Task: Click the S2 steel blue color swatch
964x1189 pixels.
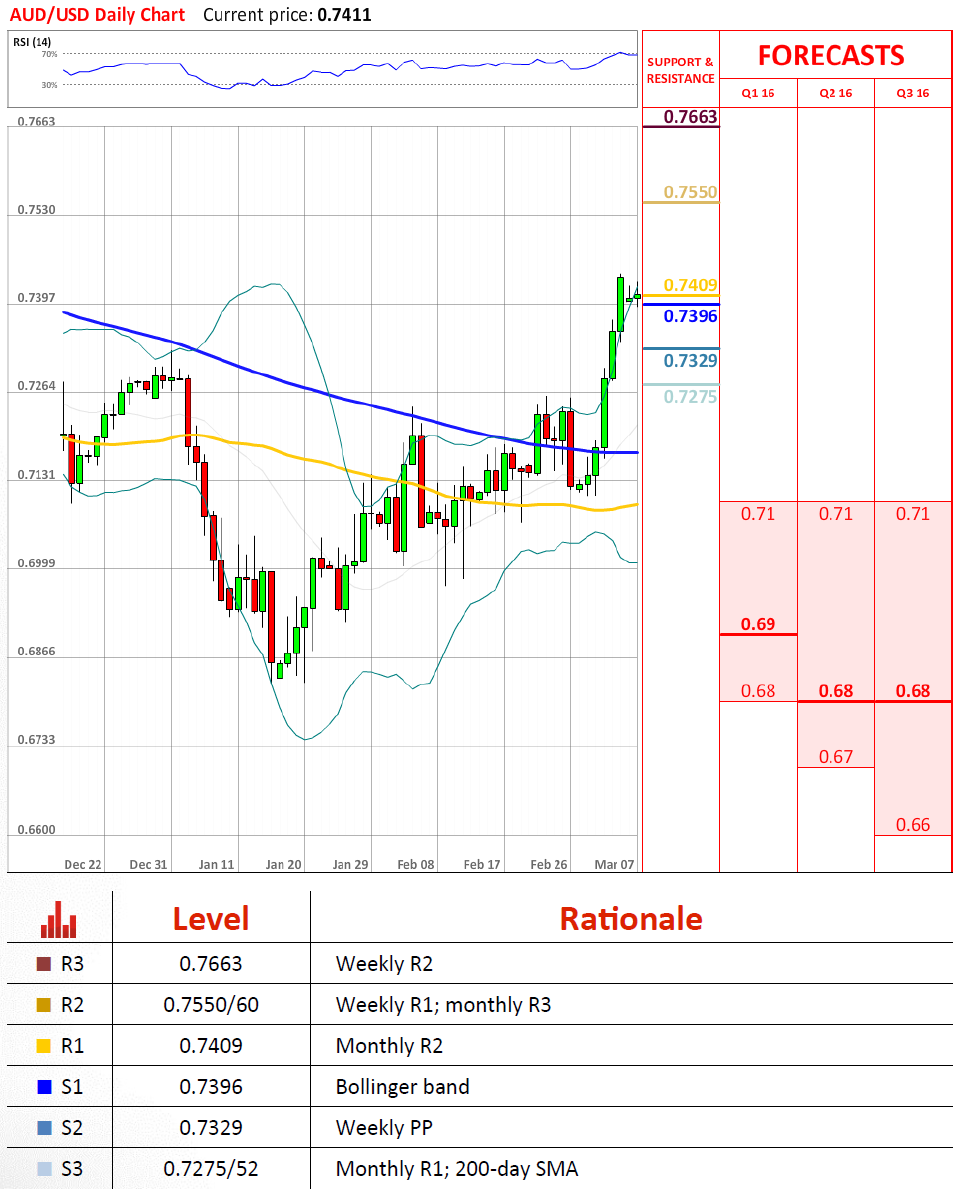Action: pyautogui.click(x=44, y=1128)
